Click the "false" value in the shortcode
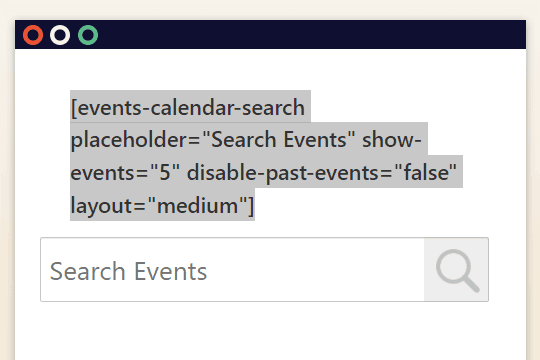 425,172
